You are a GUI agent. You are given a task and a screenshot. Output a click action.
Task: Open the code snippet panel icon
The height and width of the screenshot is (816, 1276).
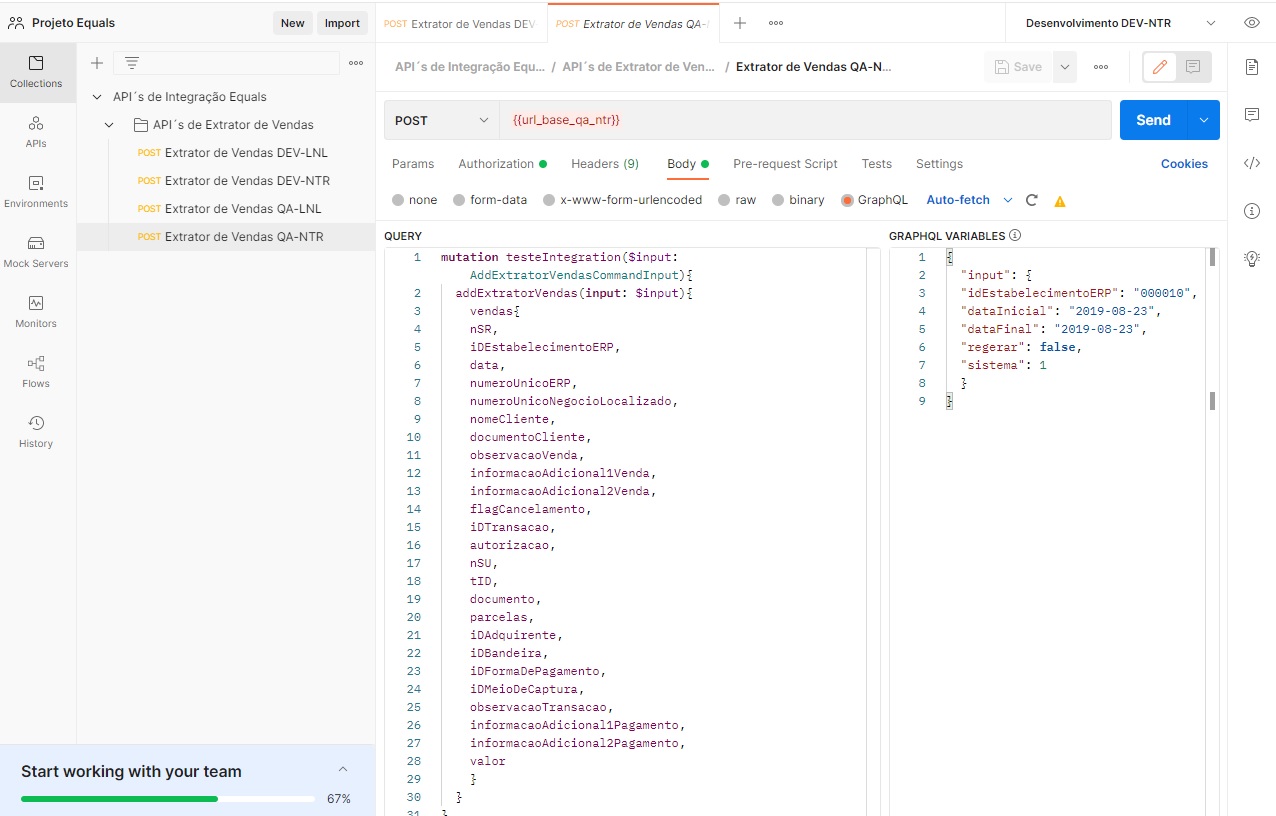pyautogui.click(x=1251, y=163)
